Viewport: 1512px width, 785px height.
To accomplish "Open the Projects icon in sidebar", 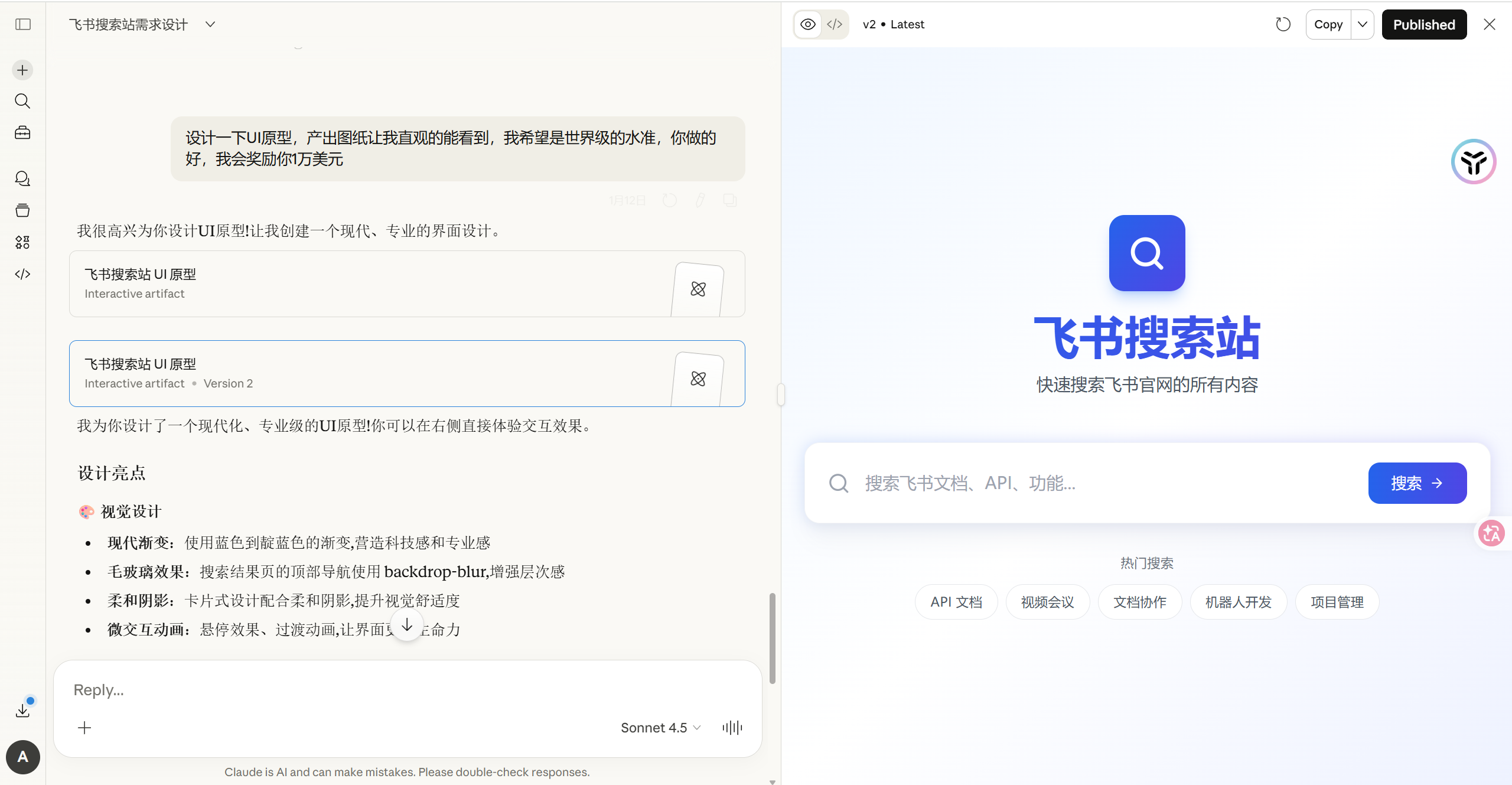I will point(22,210).
